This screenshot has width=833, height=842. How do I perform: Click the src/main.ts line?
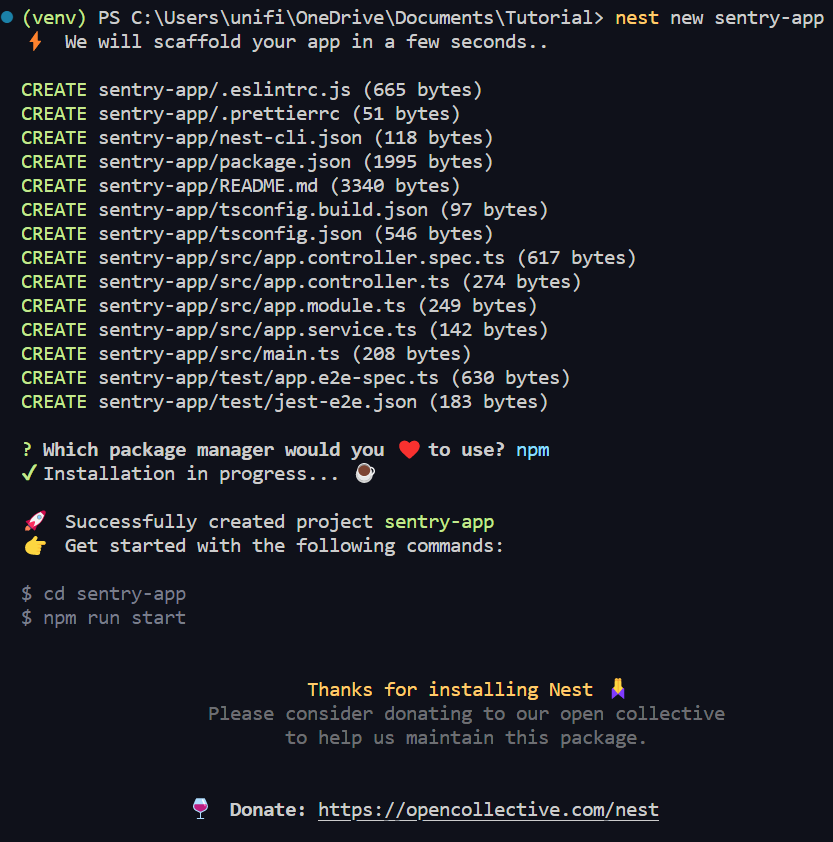[x=247, y=354]
